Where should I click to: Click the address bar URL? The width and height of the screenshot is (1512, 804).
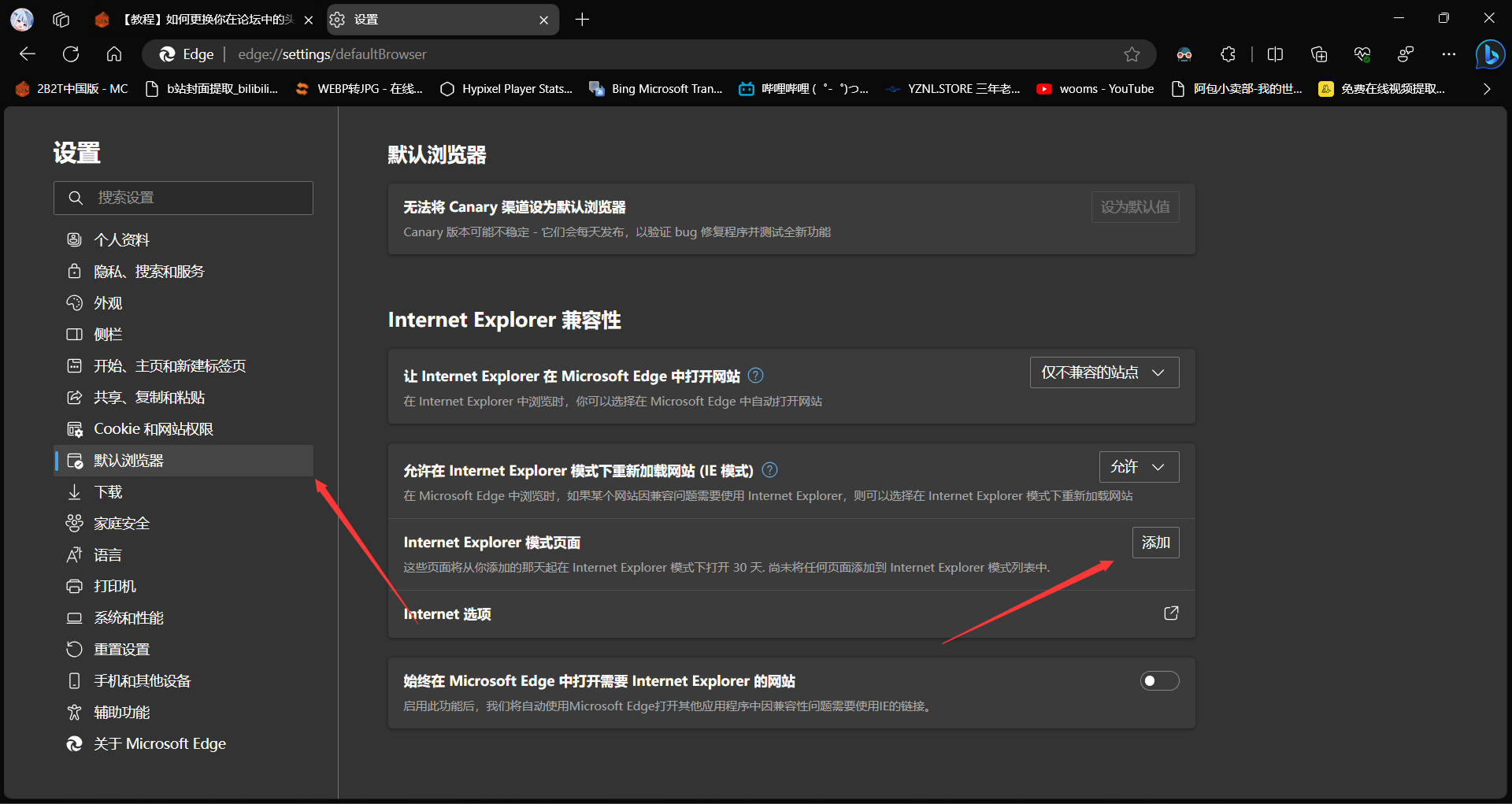tap(332, 54)
